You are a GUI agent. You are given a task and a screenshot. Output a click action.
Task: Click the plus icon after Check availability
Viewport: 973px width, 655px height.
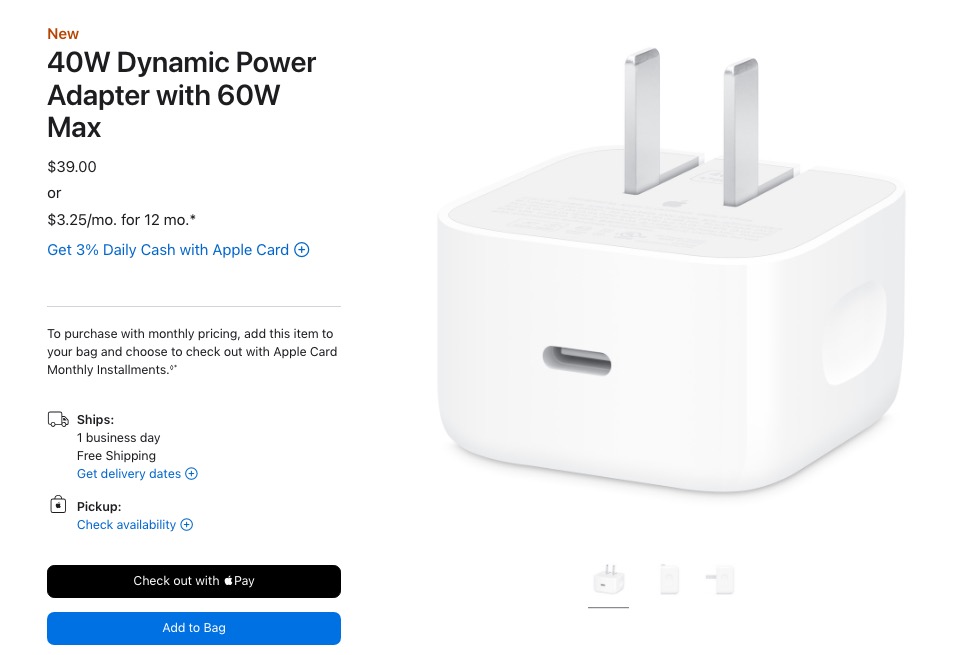(187, 525)
